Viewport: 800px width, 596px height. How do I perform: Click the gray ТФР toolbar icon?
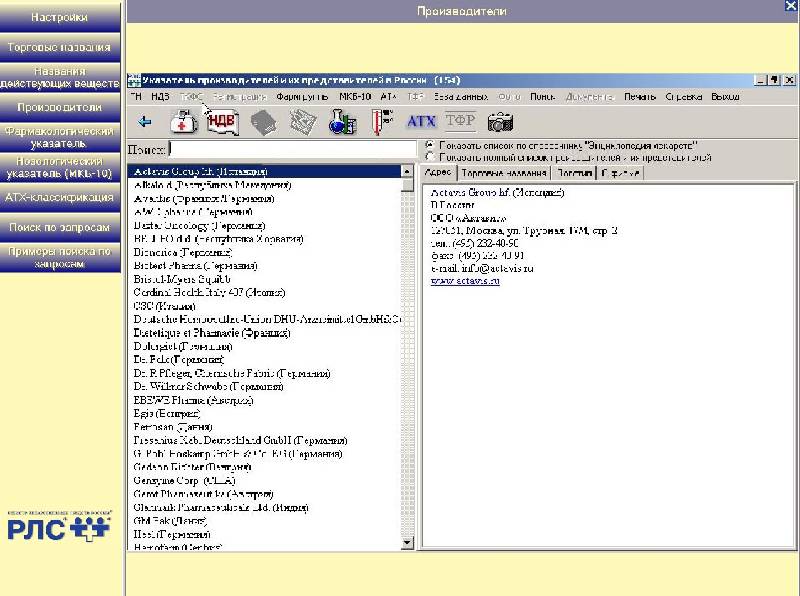[460, 120]
